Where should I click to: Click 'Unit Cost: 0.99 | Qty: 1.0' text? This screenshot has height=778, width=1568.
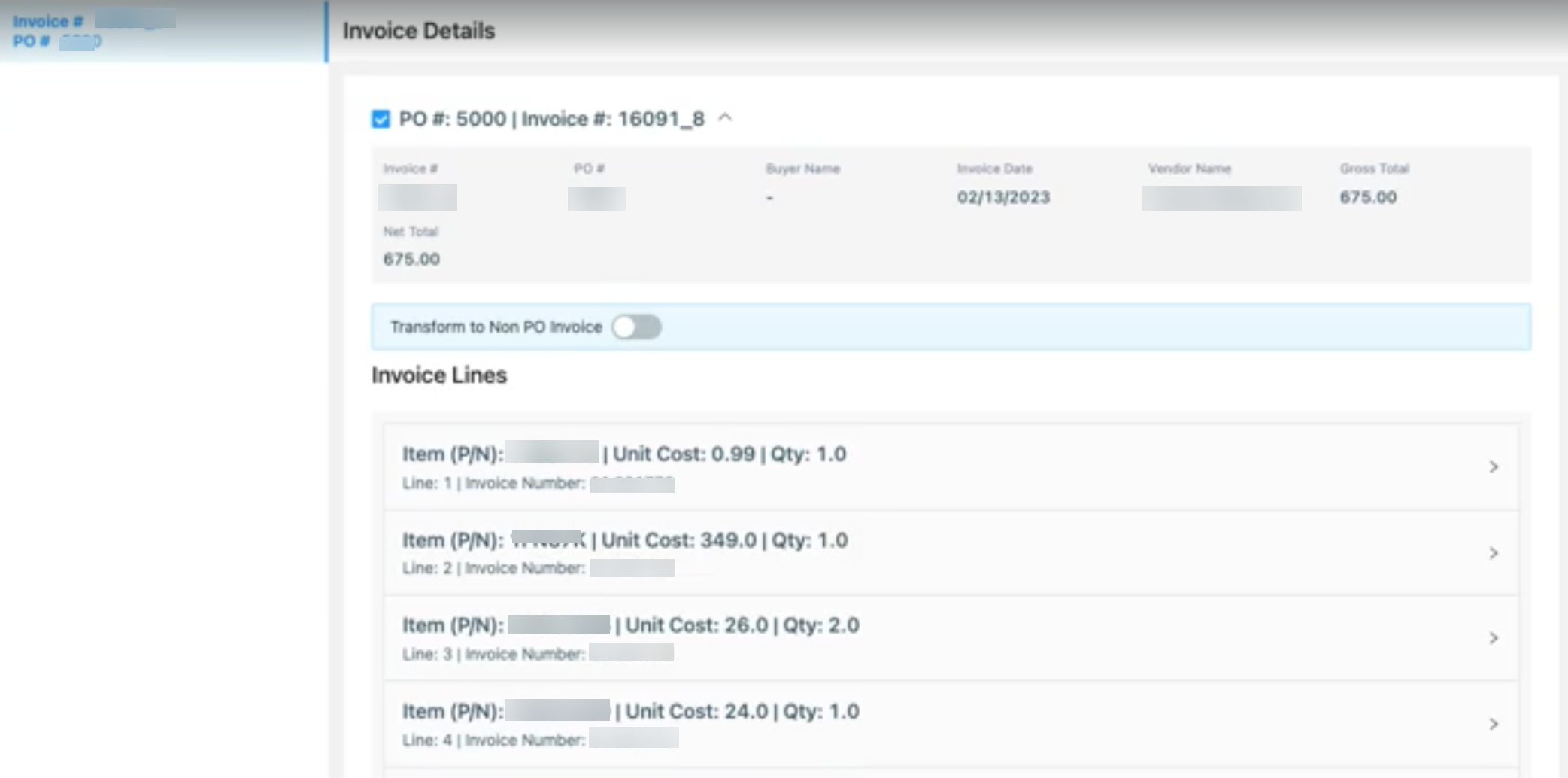pos(729,454)
